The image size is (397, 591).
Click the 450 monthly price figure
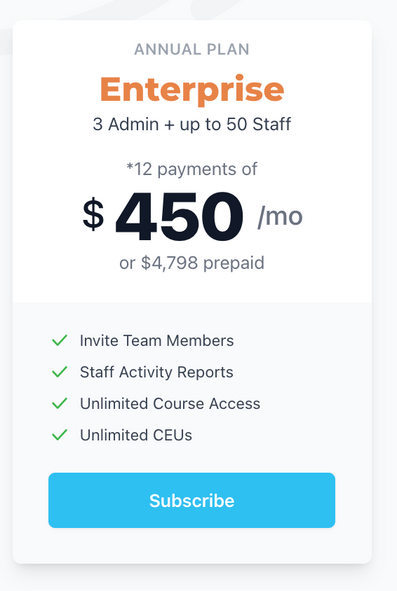[x=179, y=216]
